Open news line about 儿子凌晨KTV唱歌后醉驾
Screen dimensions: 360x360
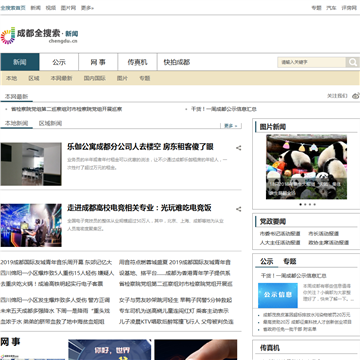(176, 322)
